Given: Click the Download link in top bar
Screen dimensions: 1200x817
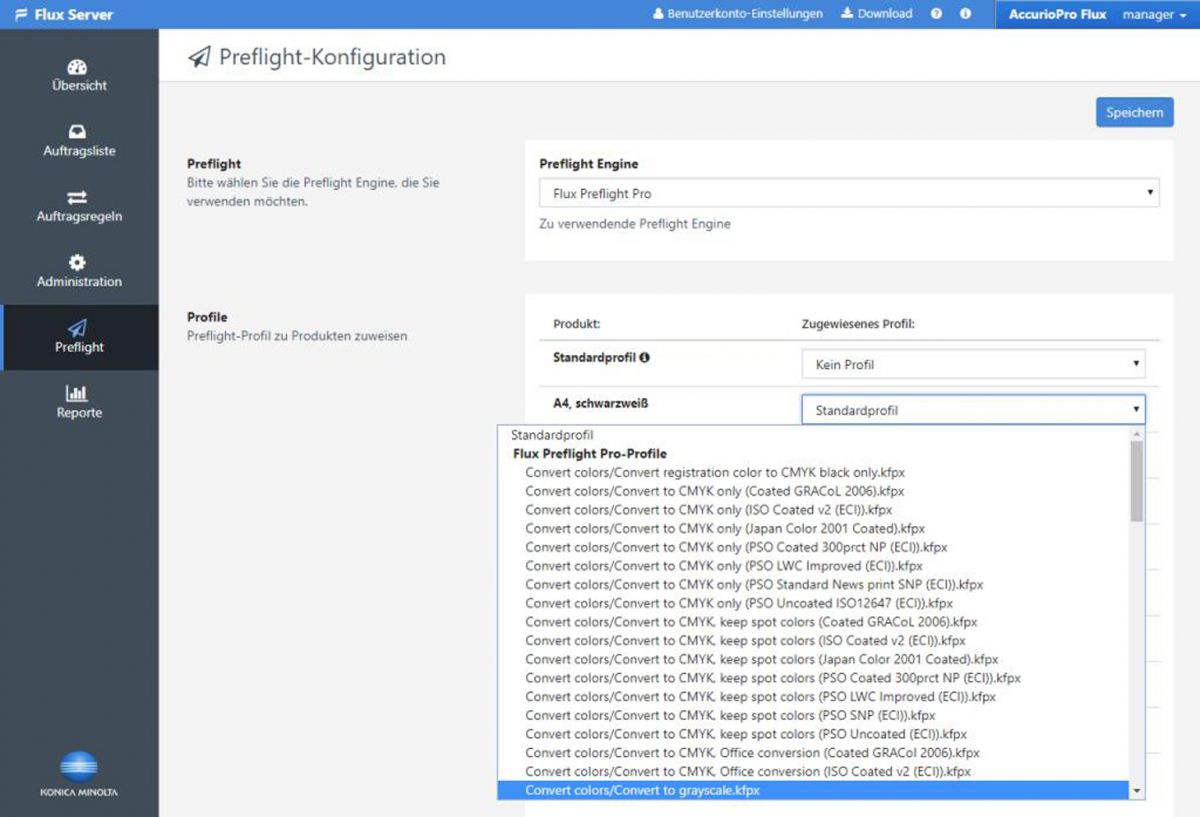Looking at the screenshot, I should pyautogui.click(x=876, y=14).
